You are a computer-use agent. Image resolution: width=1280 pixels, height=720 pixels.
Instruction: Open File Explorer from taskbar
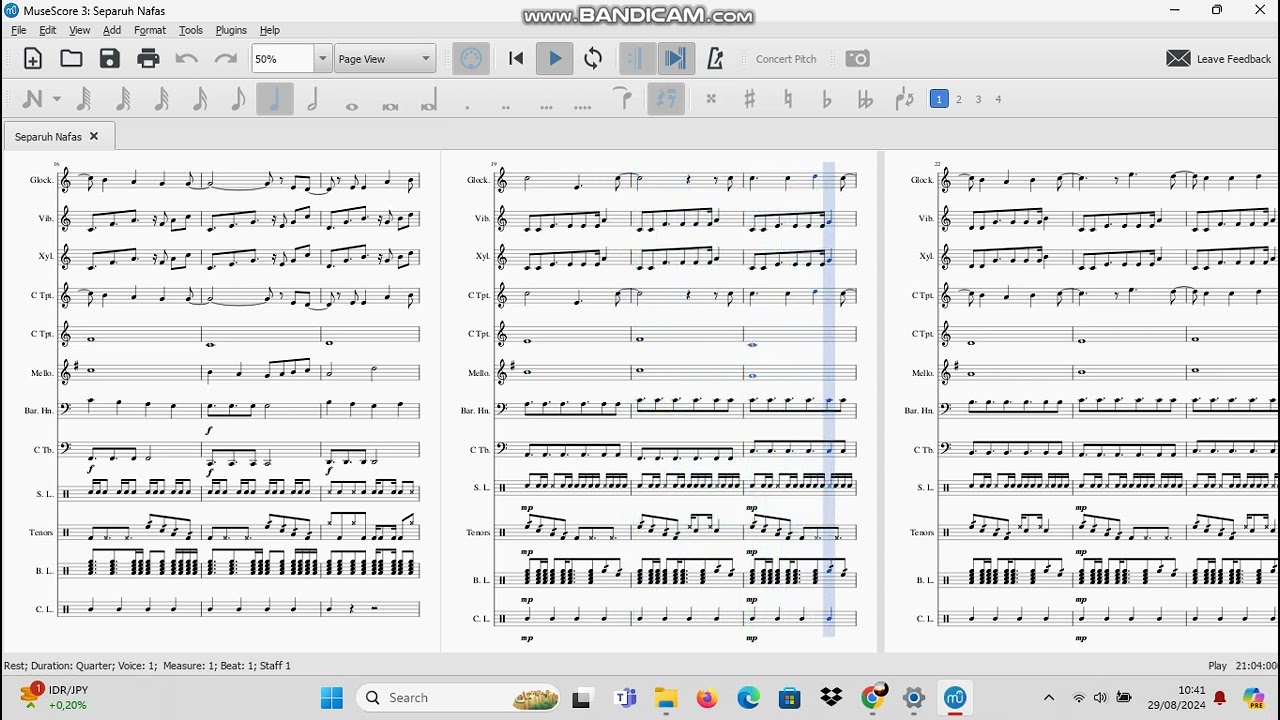click(x=665, y=697)
